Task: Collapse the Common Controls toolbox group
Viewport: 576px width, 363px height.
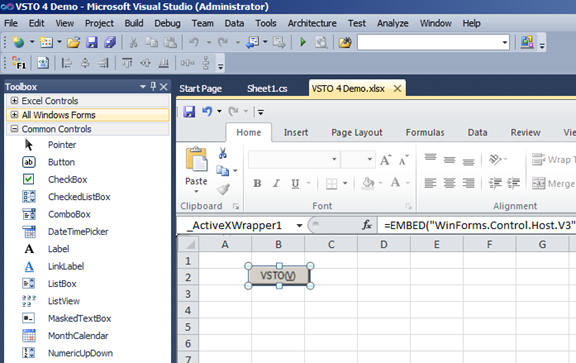Action: click(14, 129)
